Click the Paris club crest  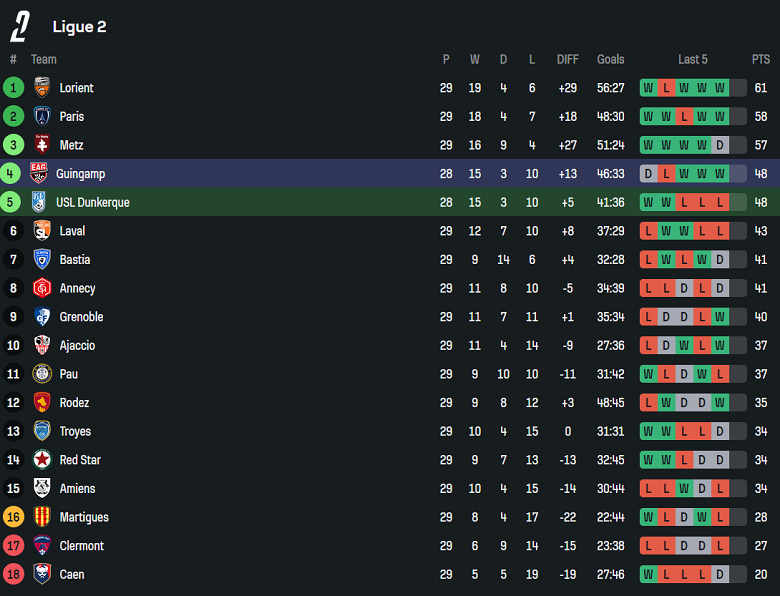click(x=42, y=116)
